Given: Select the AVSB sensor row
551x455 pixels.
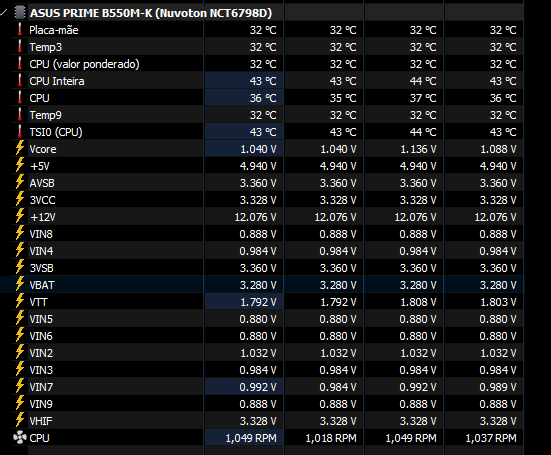Looking at the screenshot, I should (267, 183).
